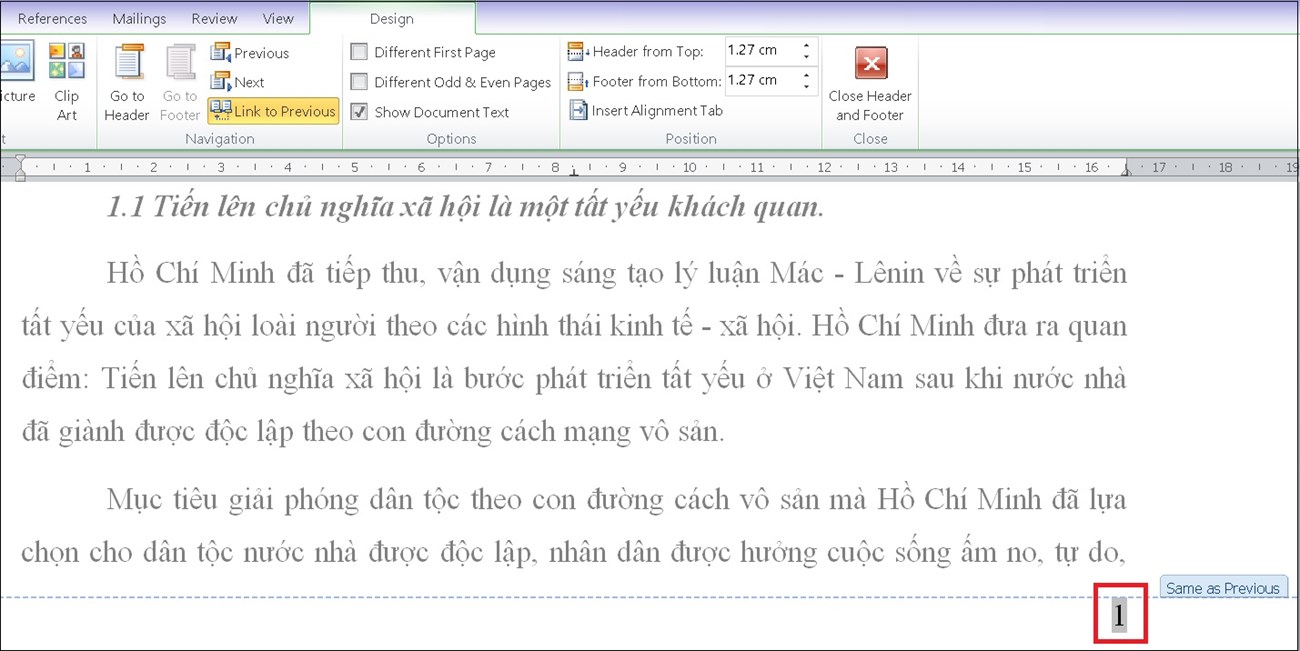Switch to the View tab
Screen dimensions: 1300x651
(x=277, y=18)
